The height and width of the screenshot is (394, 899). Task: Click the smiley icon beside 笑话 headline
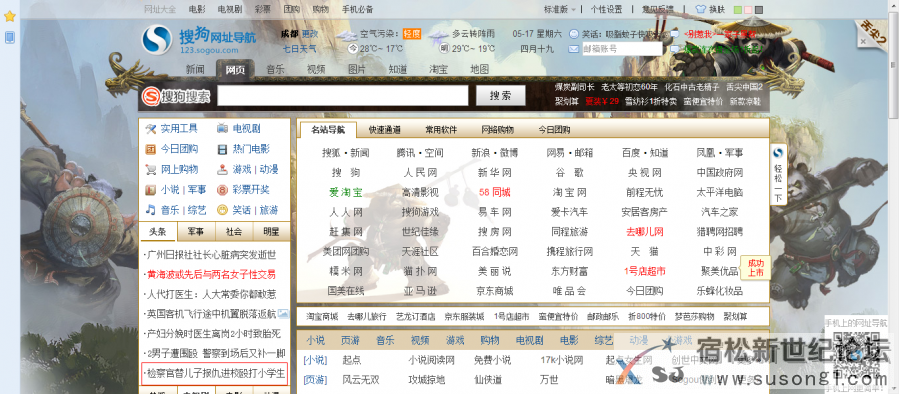(x=573, y=34)
